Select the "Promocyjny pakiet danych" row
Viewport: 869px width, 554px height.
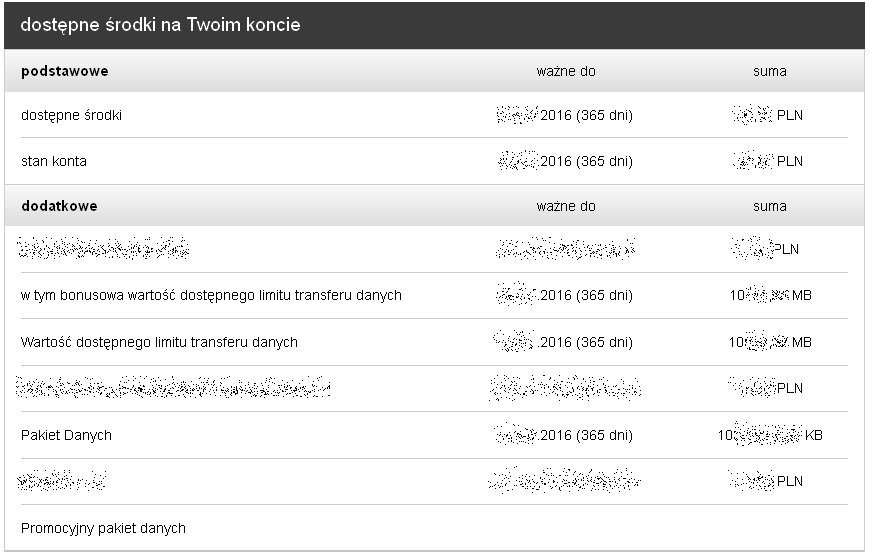(103, 528)
